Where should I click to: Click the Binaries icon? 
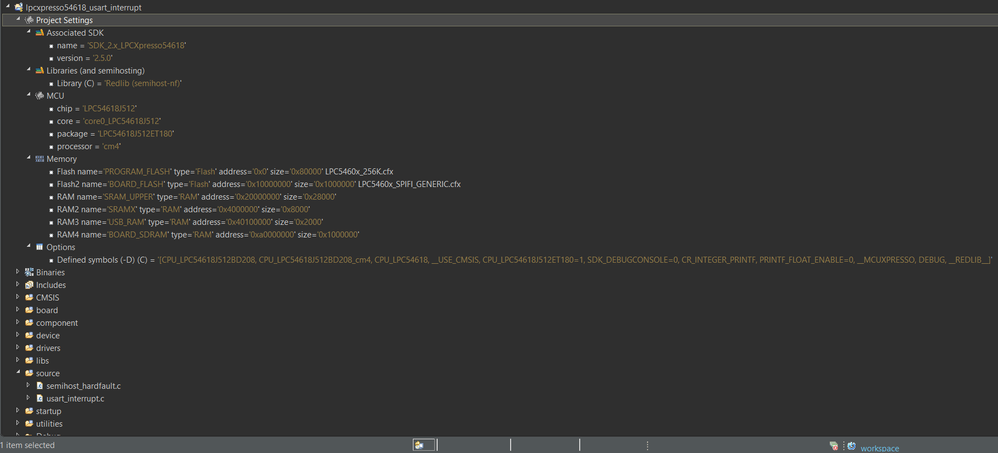[29, 272]
